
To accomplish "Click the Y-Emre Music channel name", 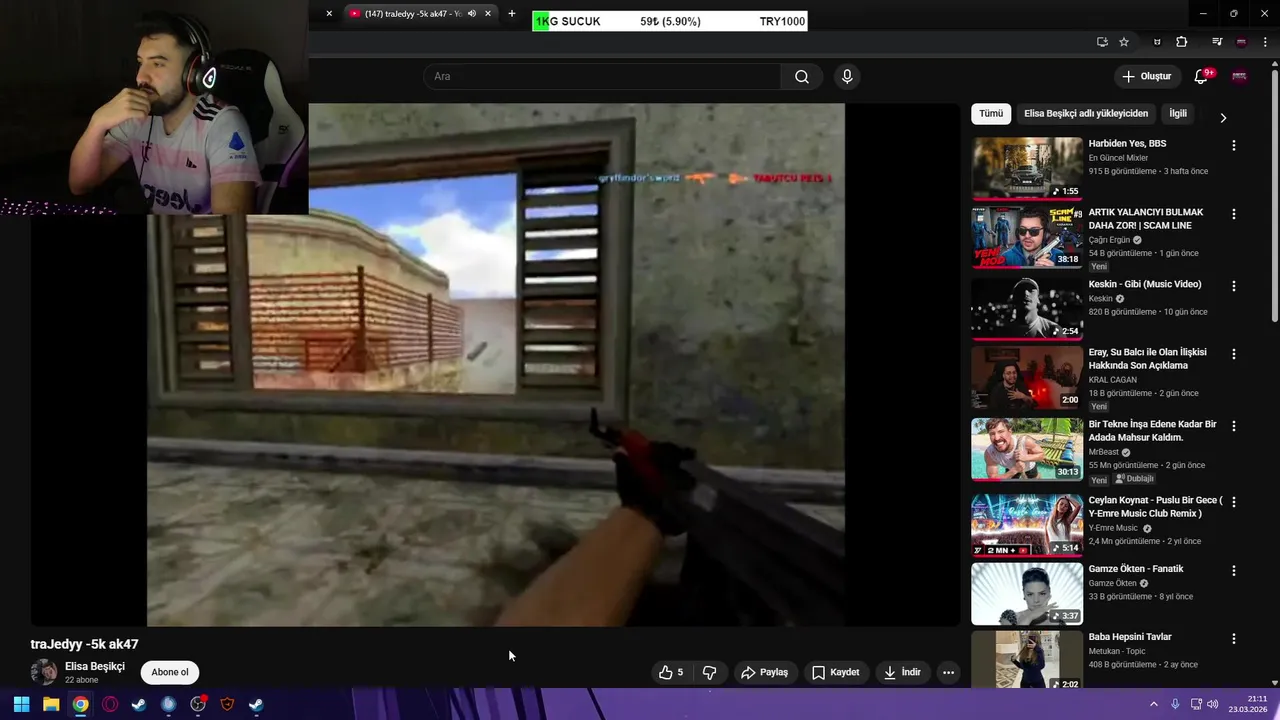I will point(1114,528).
